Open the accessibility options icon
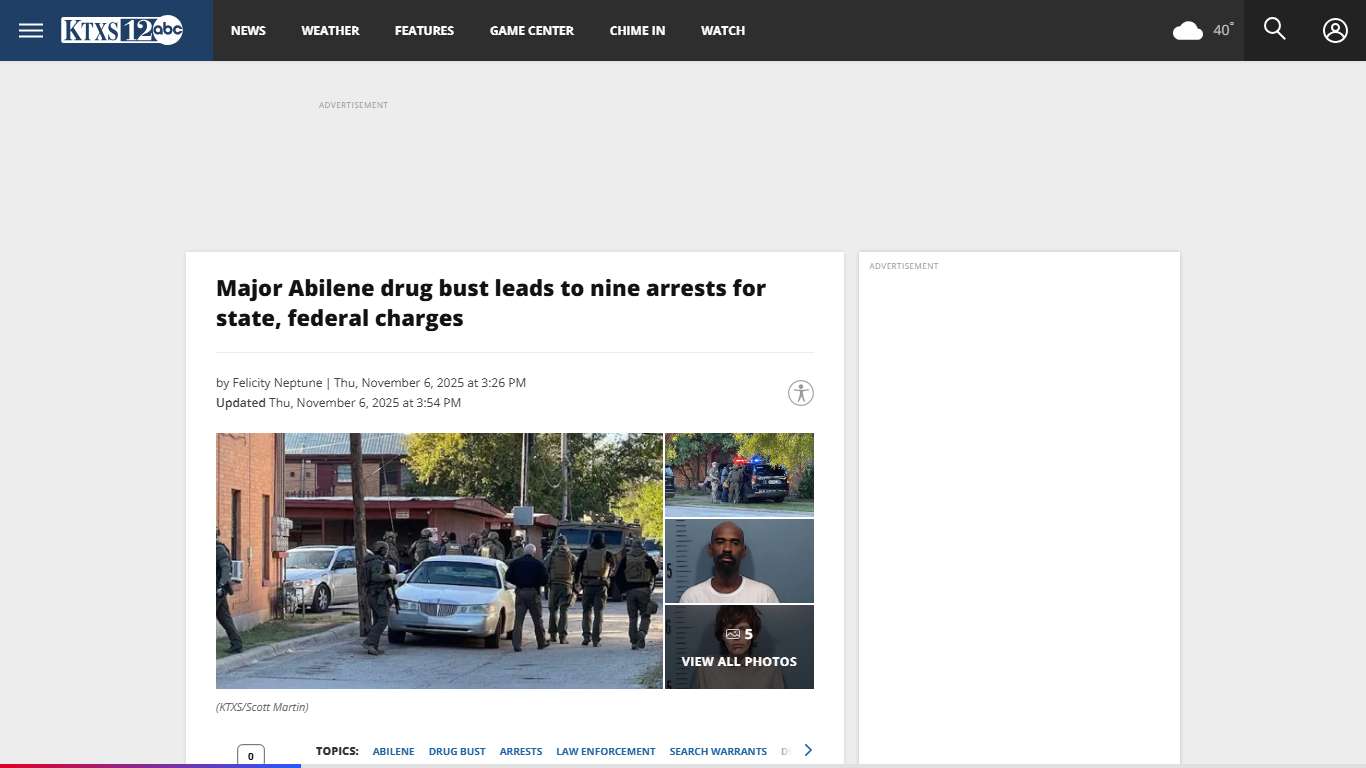This screenshot has height=768, width=1366. click(800, 393)
